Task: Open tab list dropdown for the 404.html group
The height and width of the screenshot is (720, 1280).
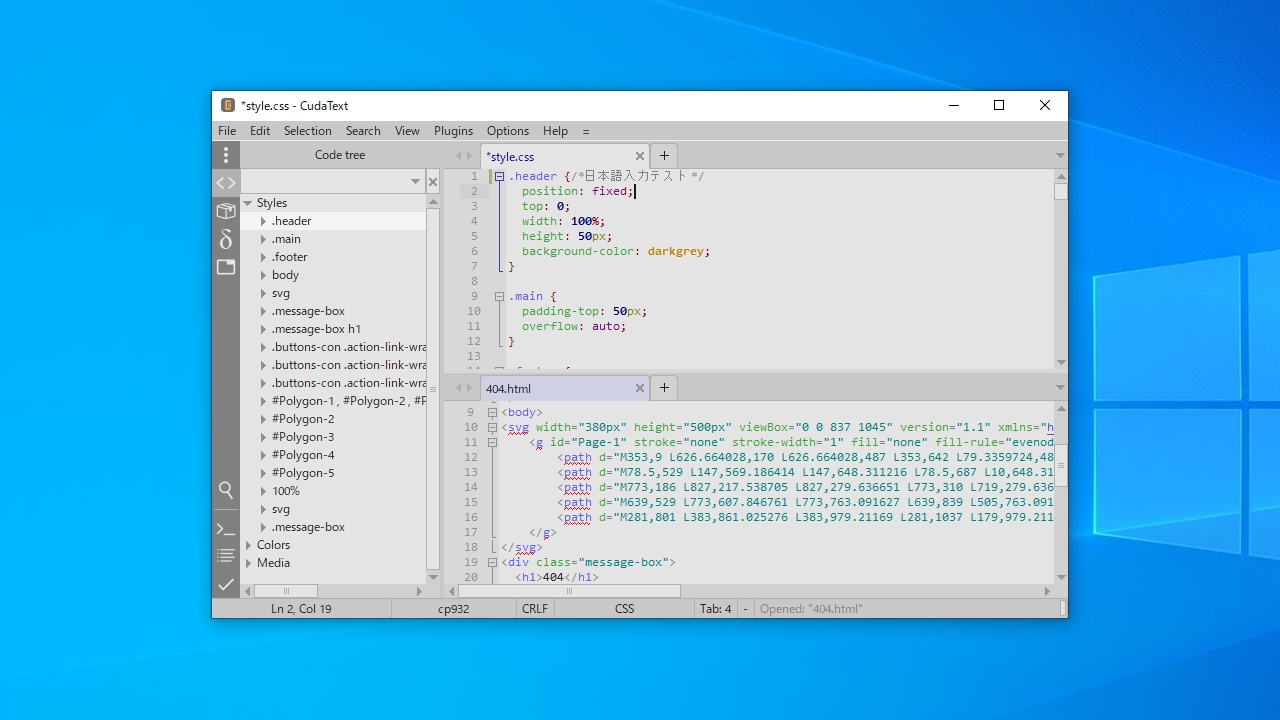Action: coord(1060,388)
